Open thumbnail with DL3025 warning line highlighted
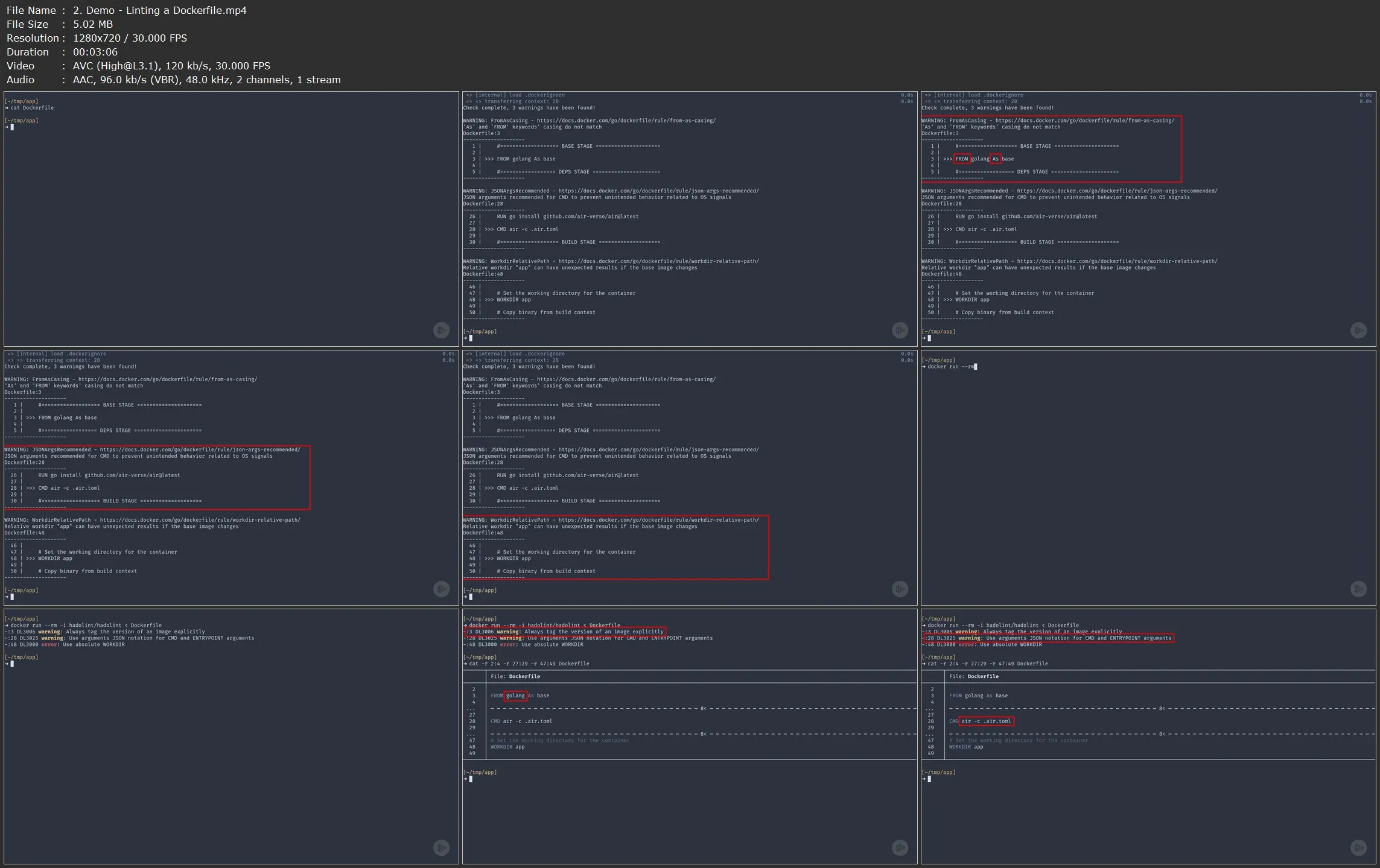This screenshot has height=868, width=1380. click(1148, 737)
